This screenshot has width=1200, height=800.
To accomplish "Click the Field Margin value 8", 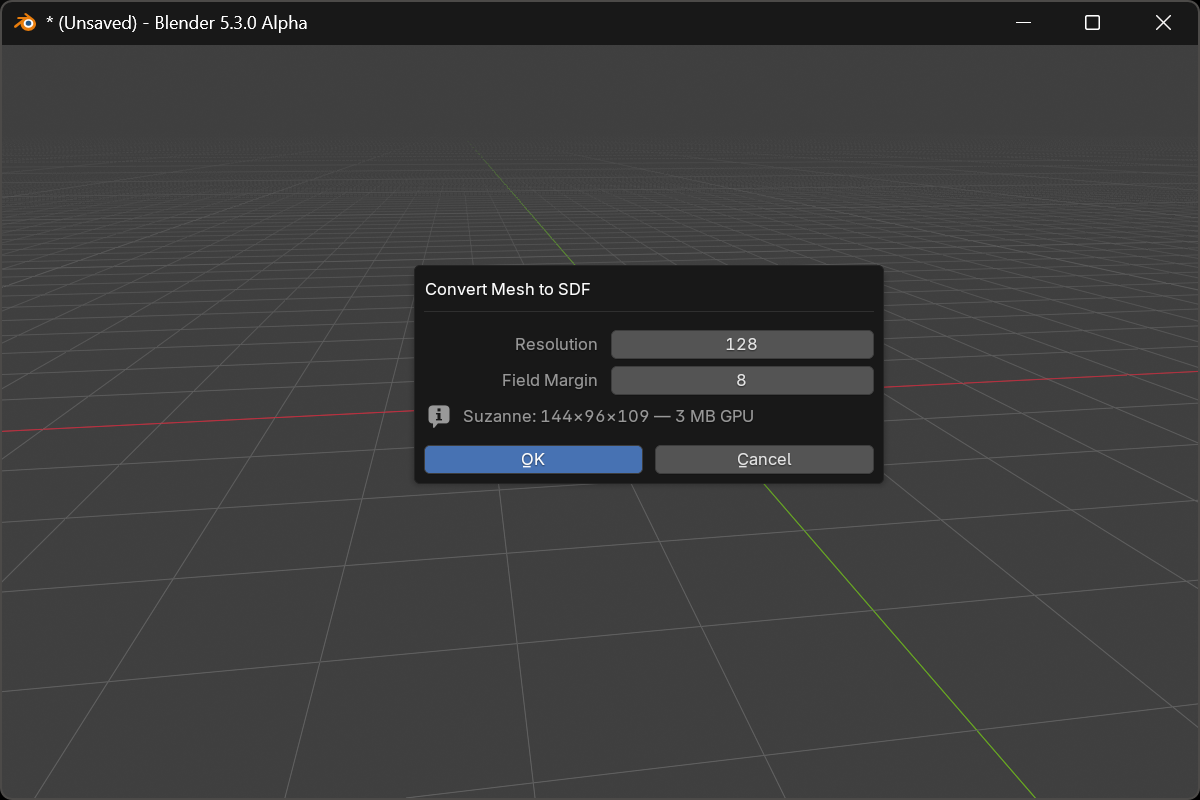I will coord(742,380).
